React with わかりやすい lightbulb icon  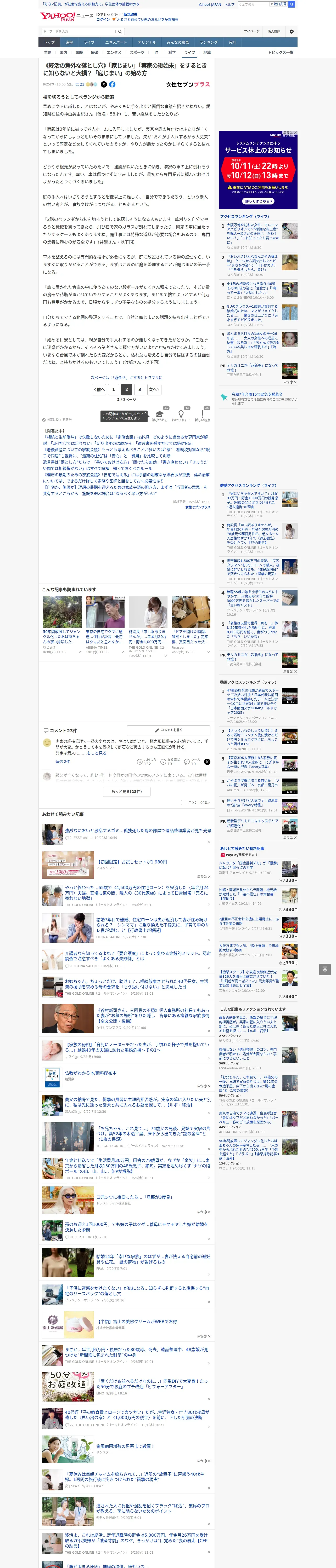[181, 413]
